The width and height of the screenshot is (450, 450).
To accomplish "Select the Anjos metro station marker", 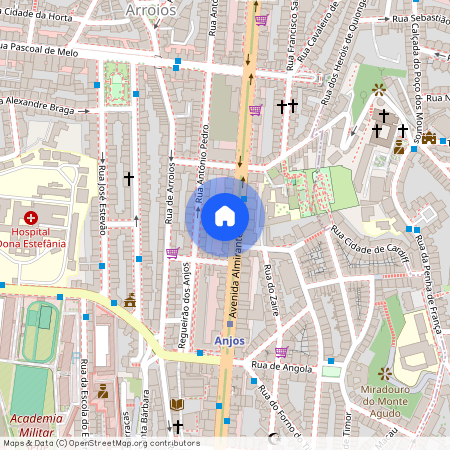I will click(230, 324).
